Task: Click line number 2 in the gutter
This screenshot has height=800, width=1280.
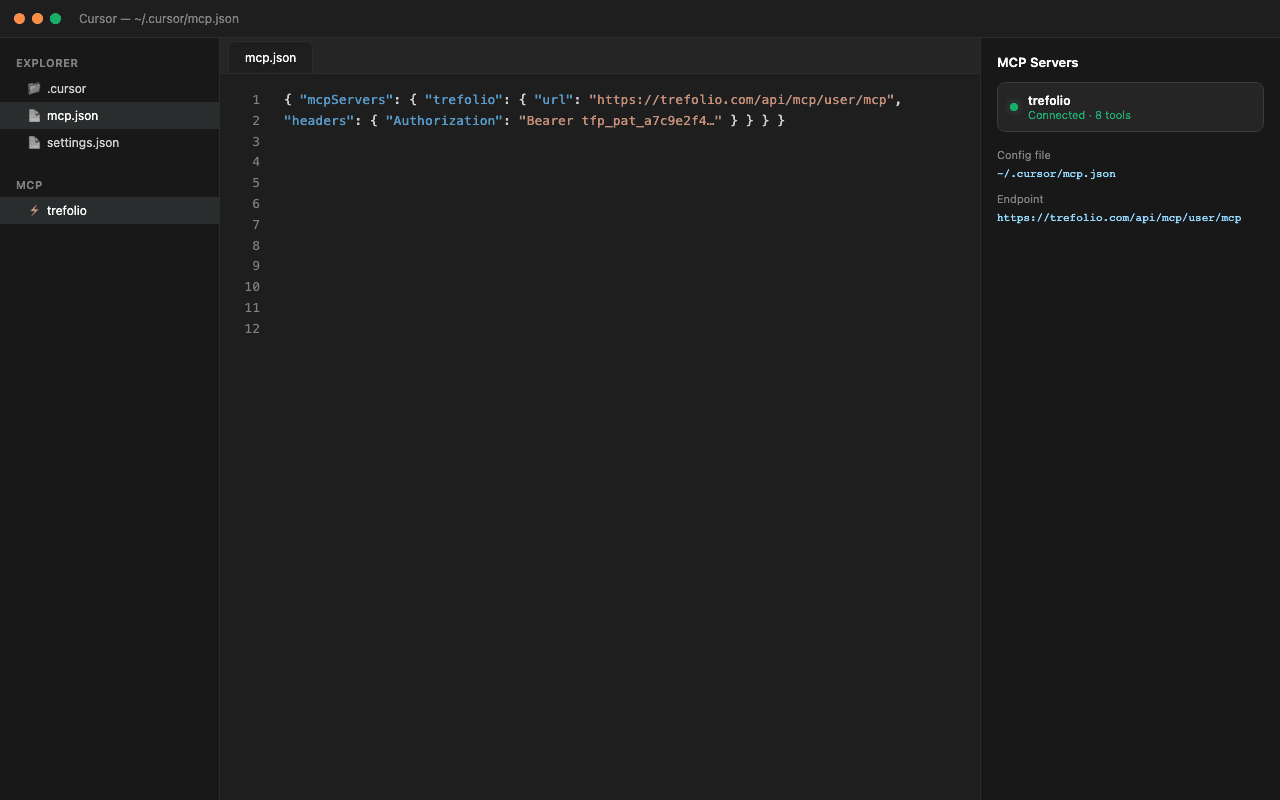Action: click(x=256, y=121)
